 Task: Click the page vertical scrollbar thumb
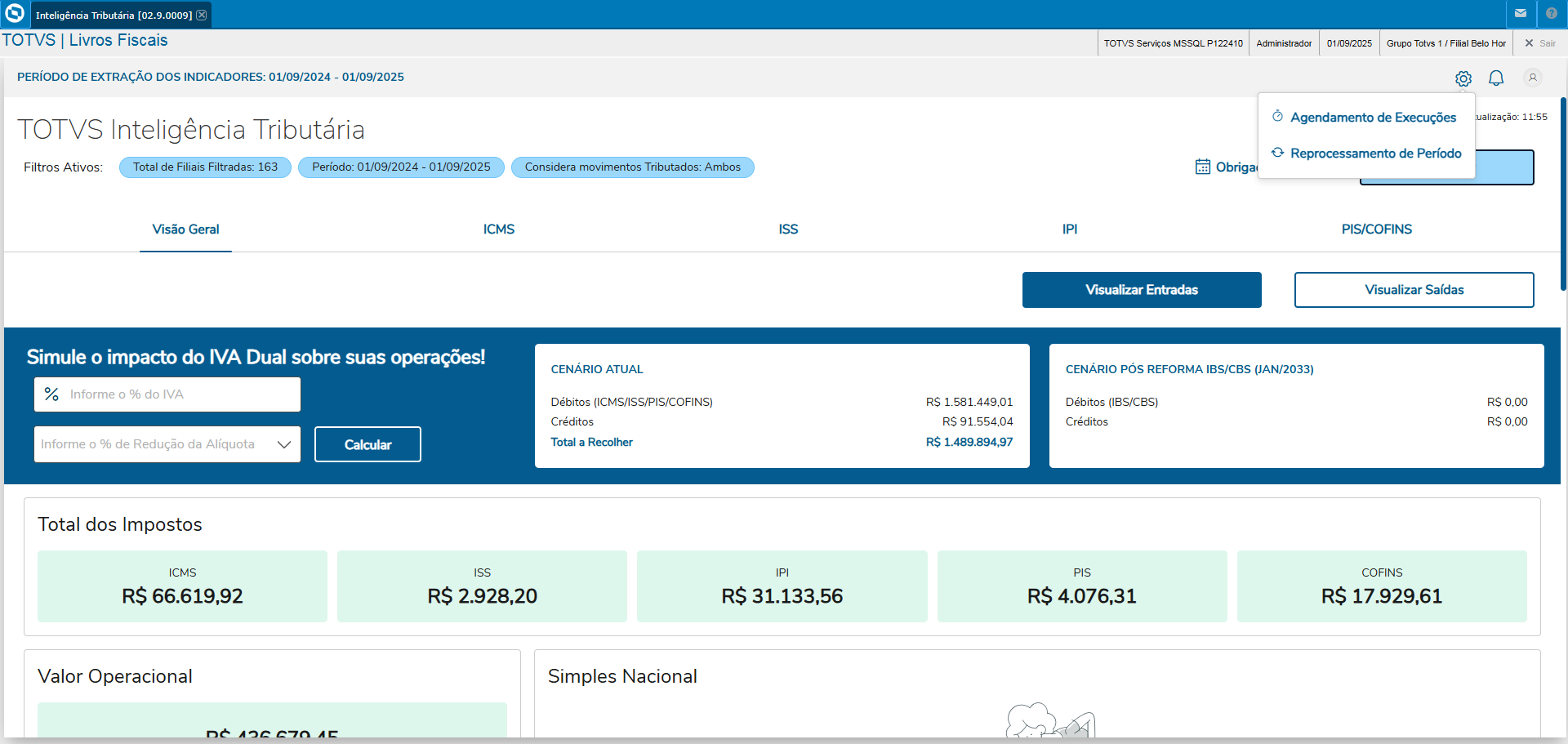[1564, 194]
